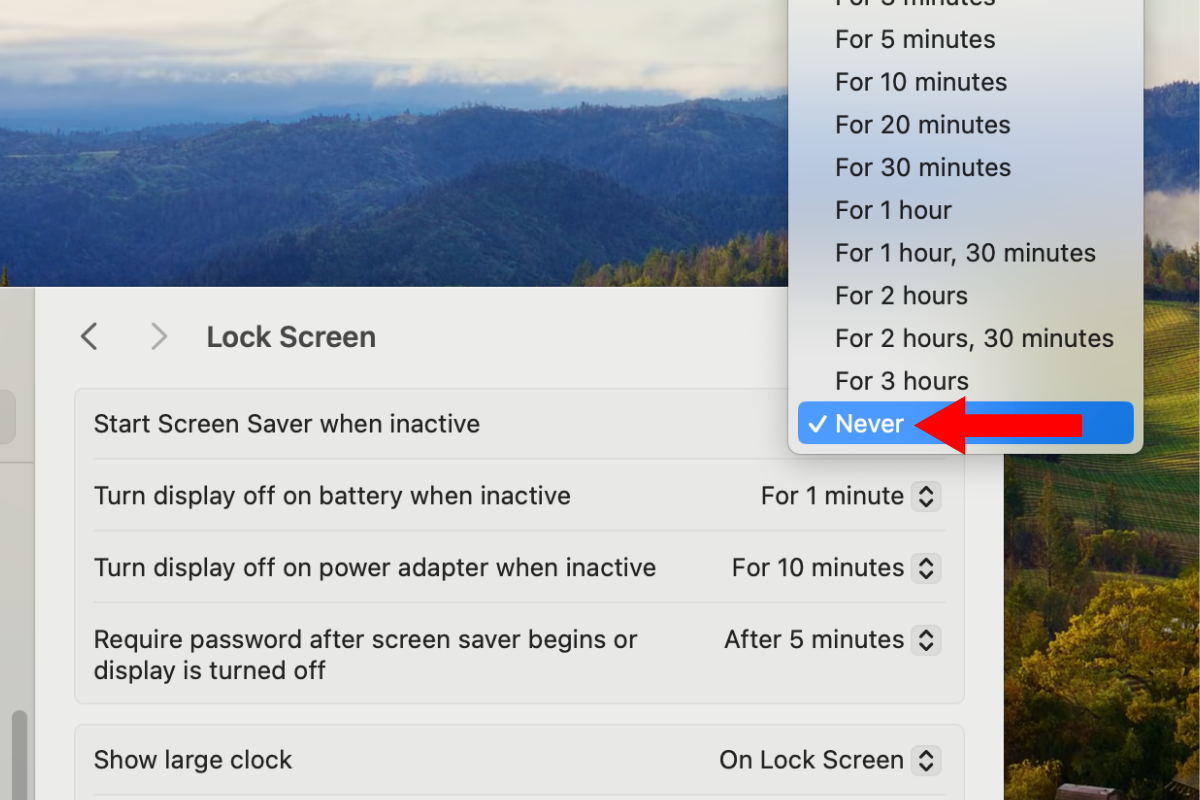Screen dimensions: 1200x800
Task: Open Show large clock dropdown
Action: point(828,760)
